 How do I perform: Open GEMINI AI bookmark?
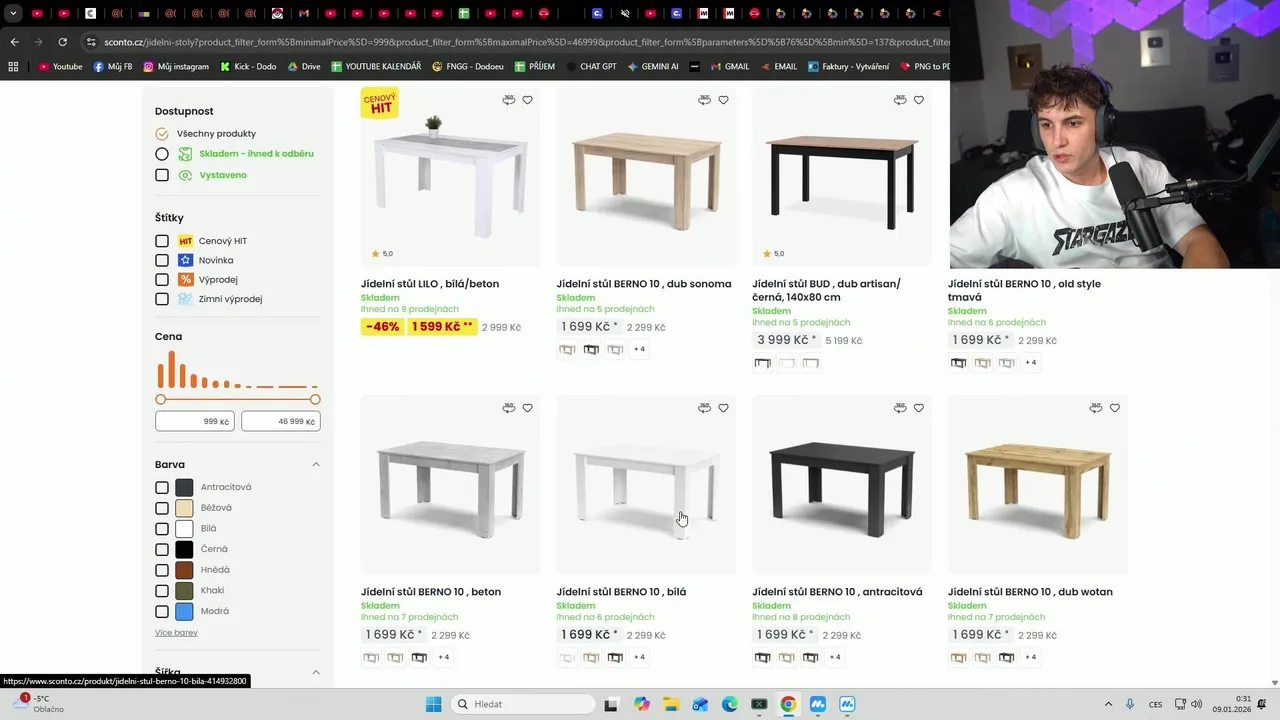(653, 66)
